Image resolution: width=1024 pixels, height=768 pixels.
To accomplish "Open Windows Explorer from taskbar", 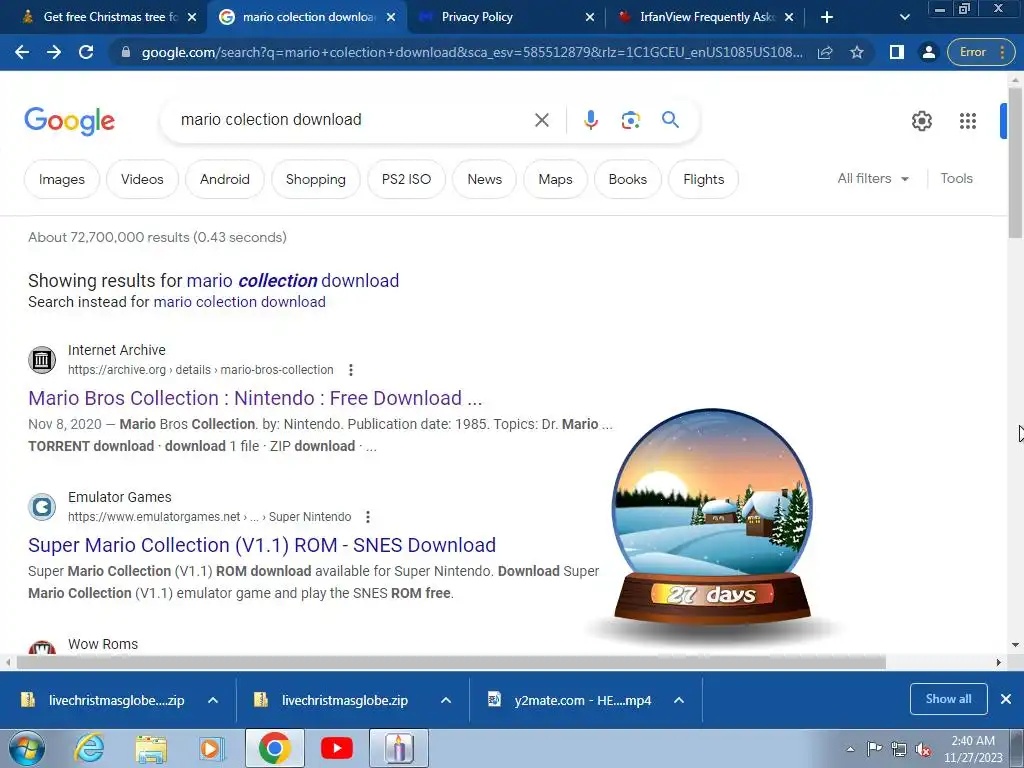I will (x=151, y=748).
